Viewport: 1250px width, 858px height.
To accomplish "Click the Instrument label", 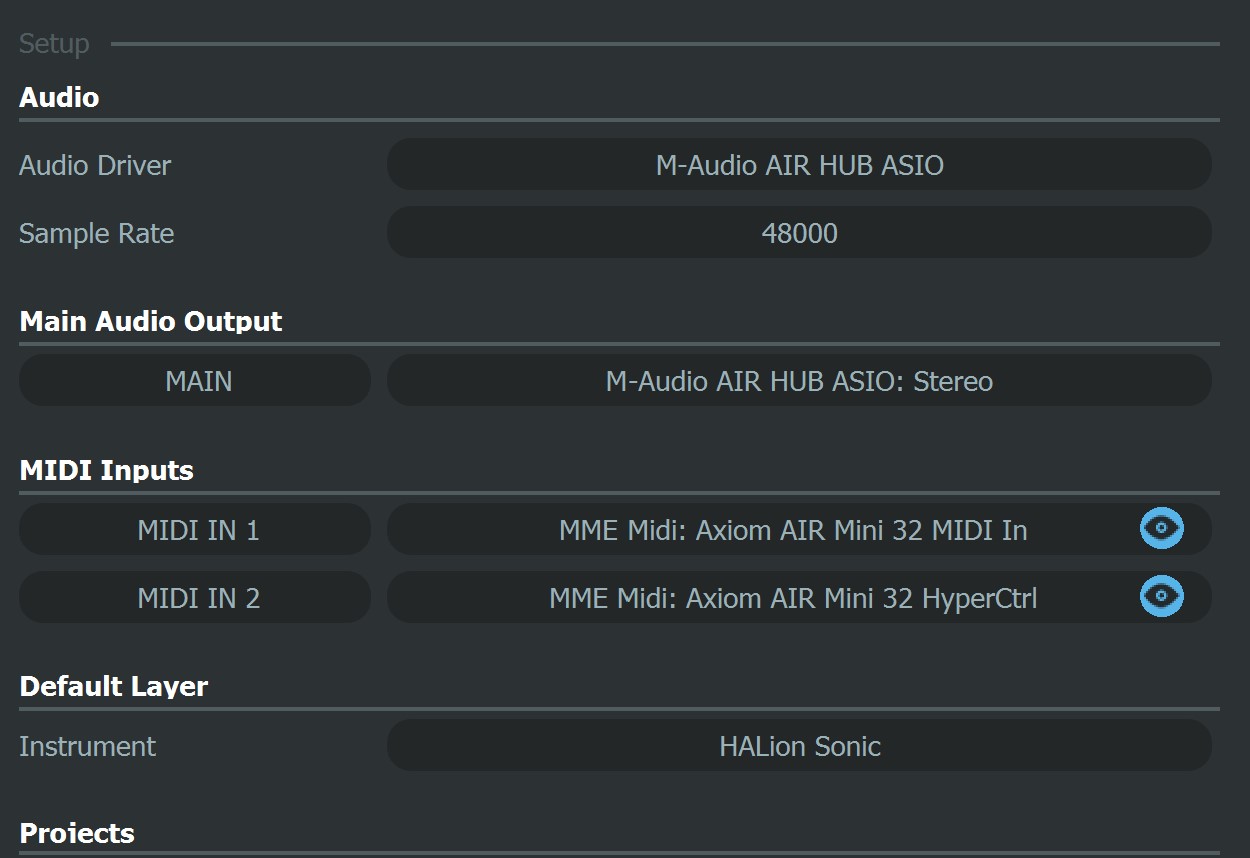I will pyautogui.click(x=88, y=746).
